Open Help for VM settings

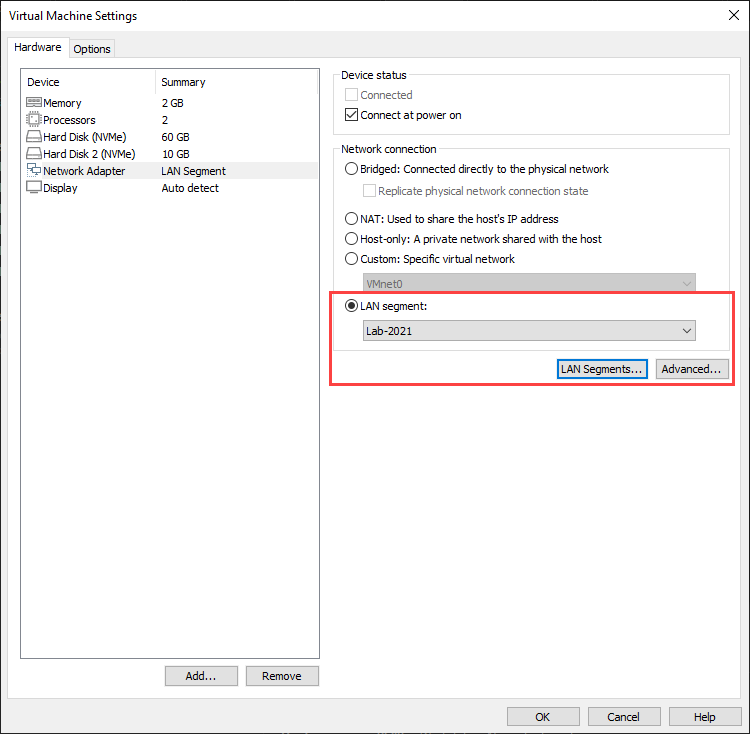tap(705, 716)
